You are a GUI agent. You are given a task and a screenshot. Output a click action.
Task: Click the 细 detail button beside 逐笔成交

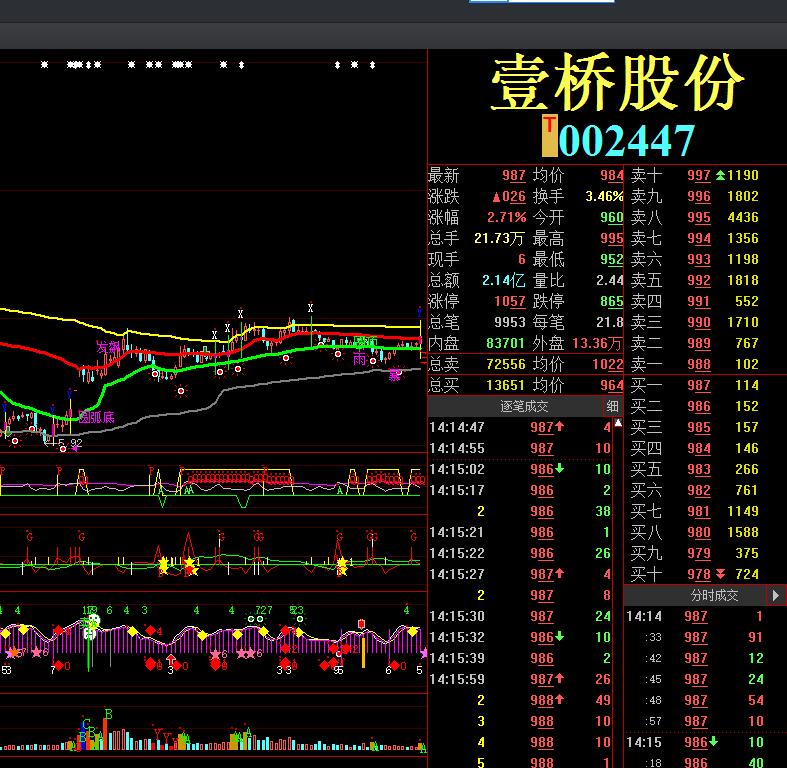(612, 406)
